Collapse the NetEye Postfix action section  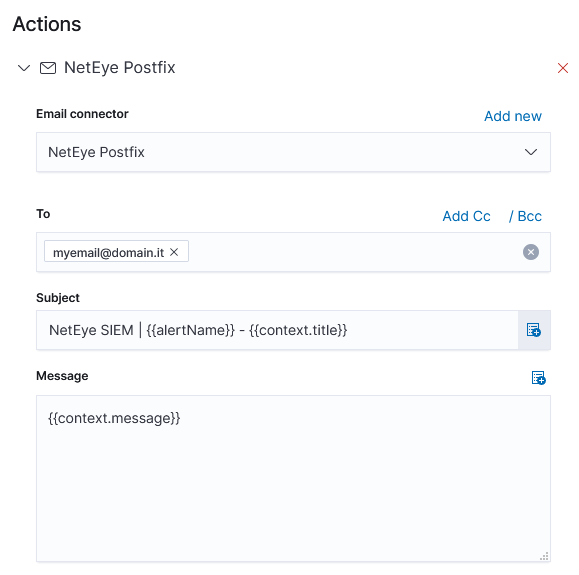pos(24,68)
